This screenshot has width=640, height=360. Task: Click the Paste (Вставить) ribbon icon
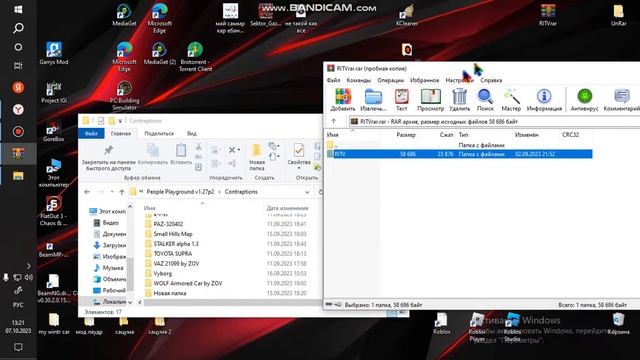tap(181, 154)
